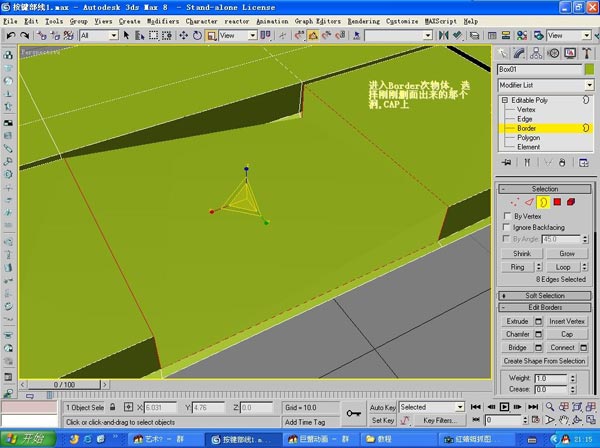Open the named selection sets dropdown

(399, 36)
